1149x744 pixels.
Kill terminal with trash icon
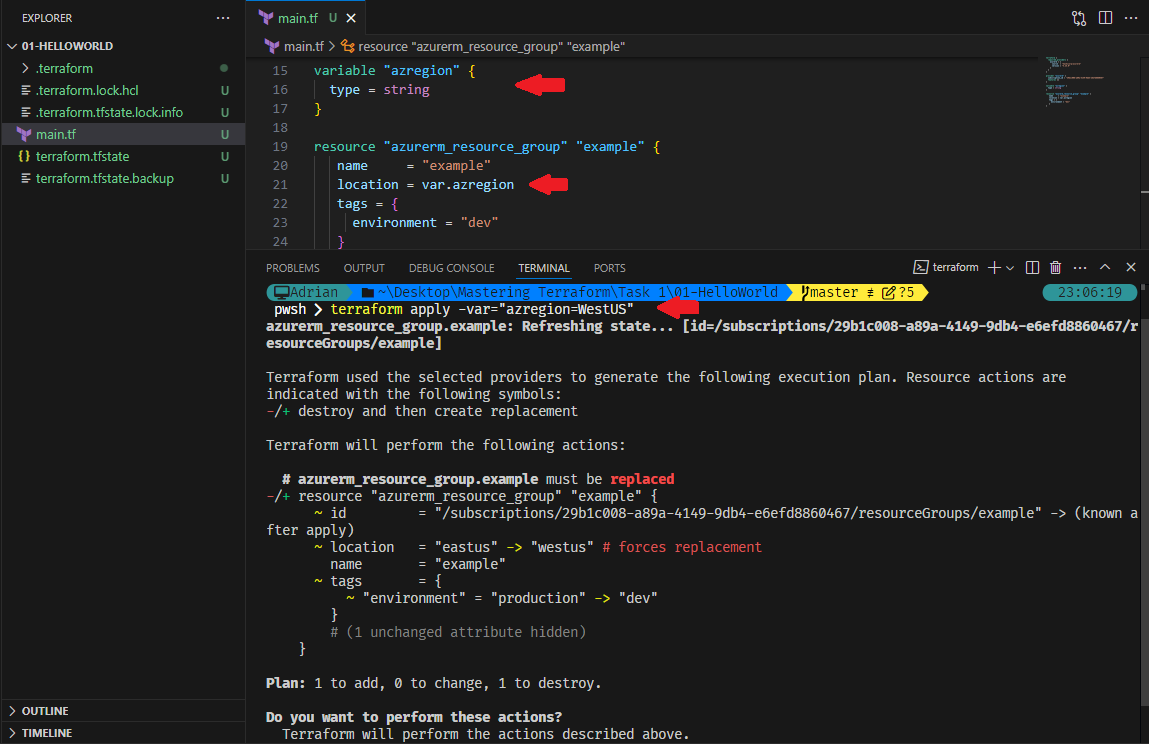[x=1055, y=268]
